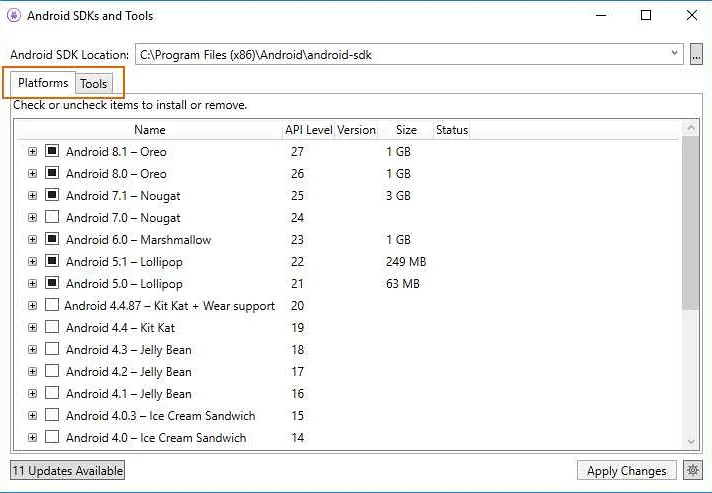Expand the Android 4.4 – Kit Kat node

pos(32,328)
